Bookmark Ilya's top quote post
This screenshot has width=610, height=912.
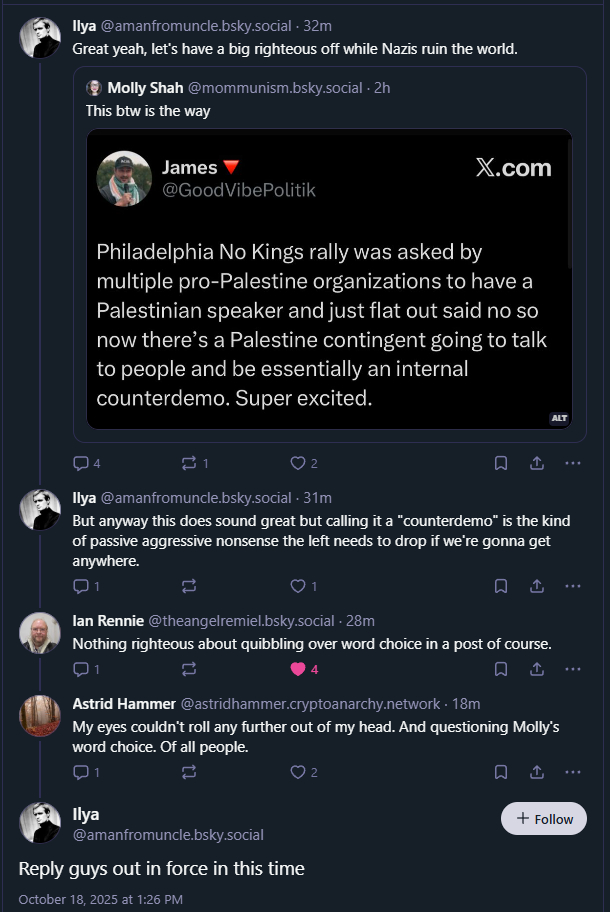coord(501,463)
